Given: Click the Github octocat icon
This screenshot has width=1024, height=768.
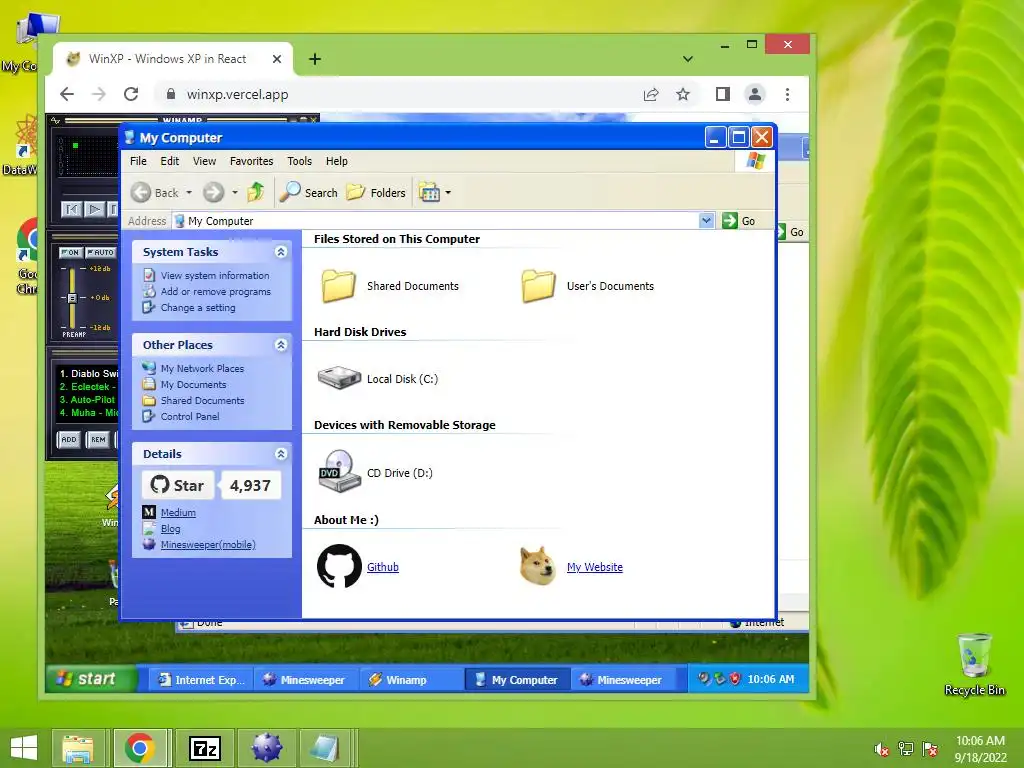Looking at the screenshot, I should coord(339,566).
